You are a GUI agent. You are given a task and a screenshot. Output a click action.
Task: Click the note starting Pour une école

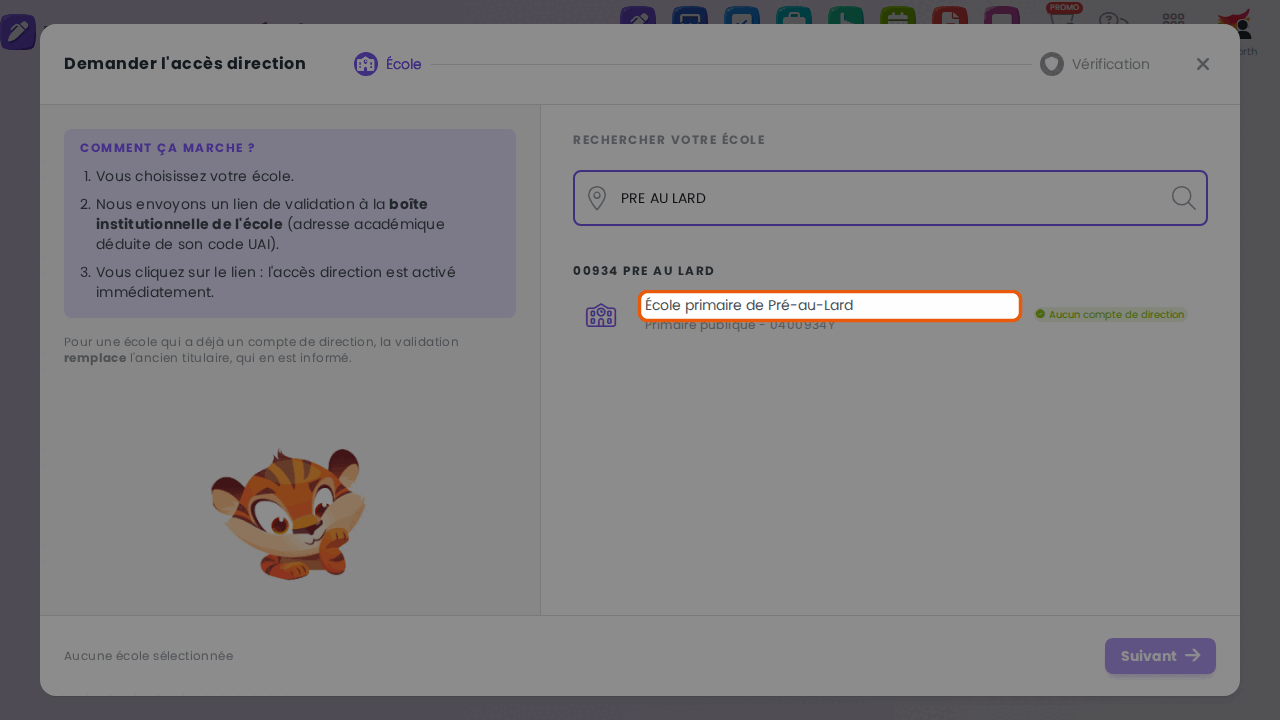pos(262,350)
